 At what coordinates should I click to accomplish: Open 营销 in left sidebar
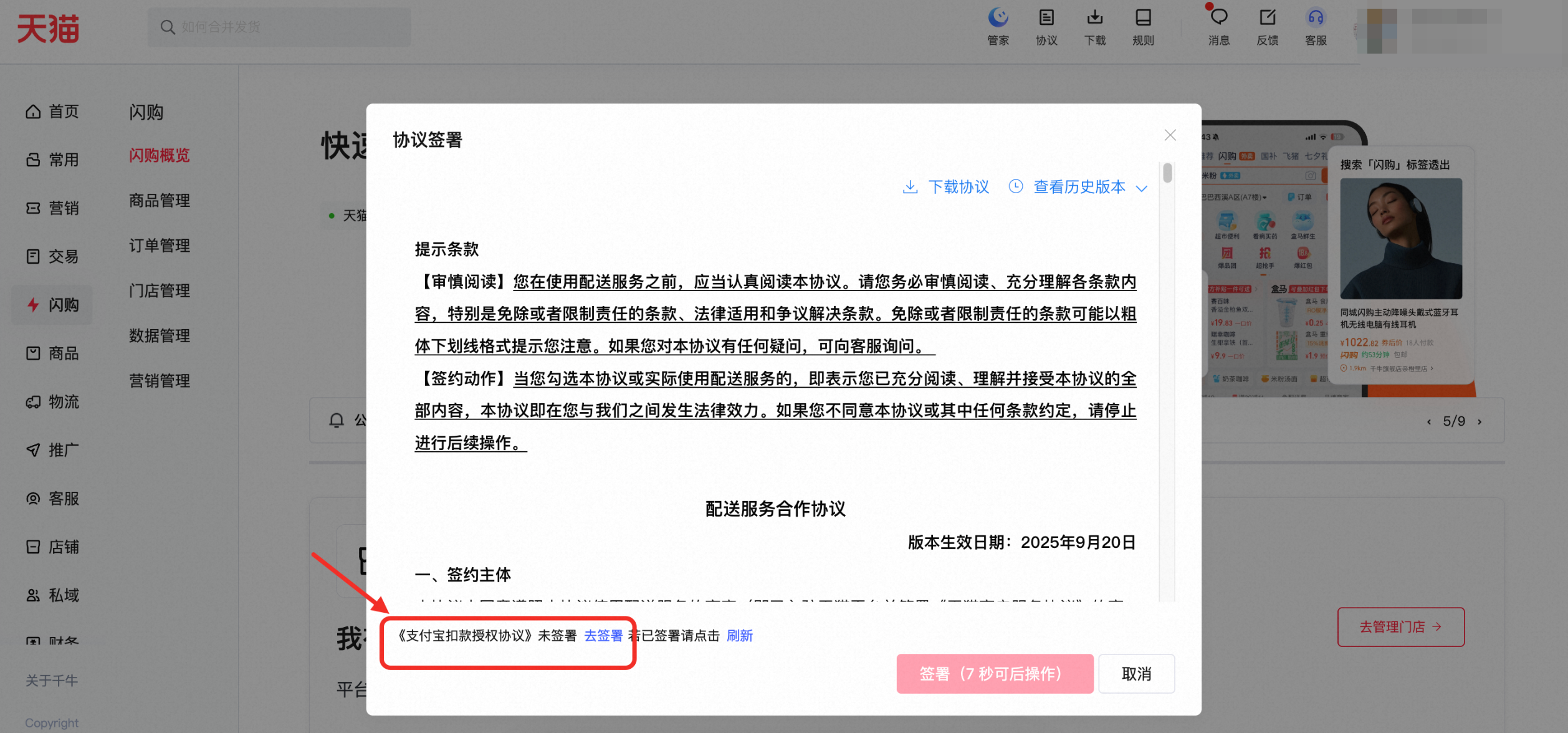click(x=52, y=208)
